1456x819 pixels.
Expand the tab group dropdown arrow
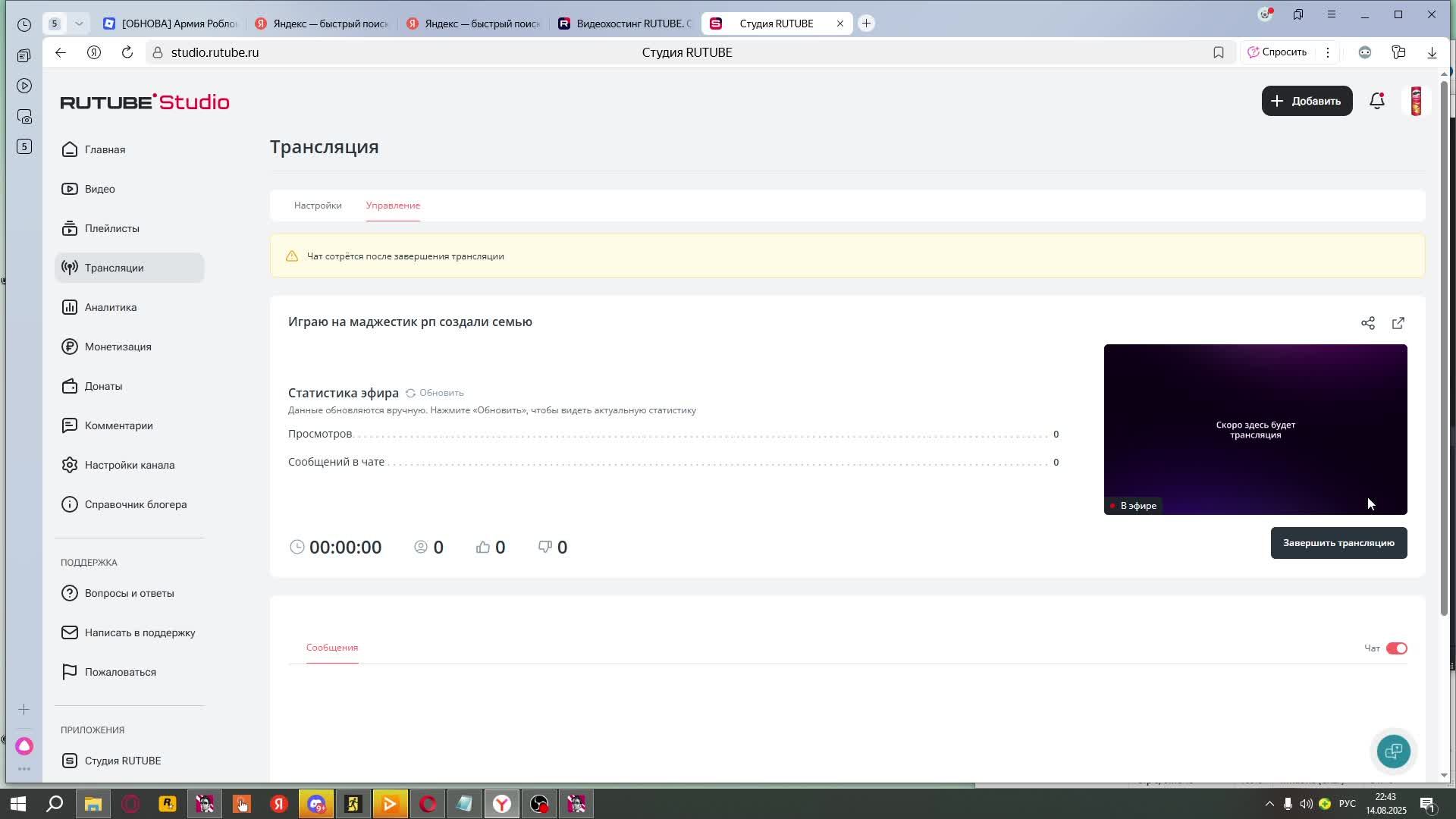79,24
